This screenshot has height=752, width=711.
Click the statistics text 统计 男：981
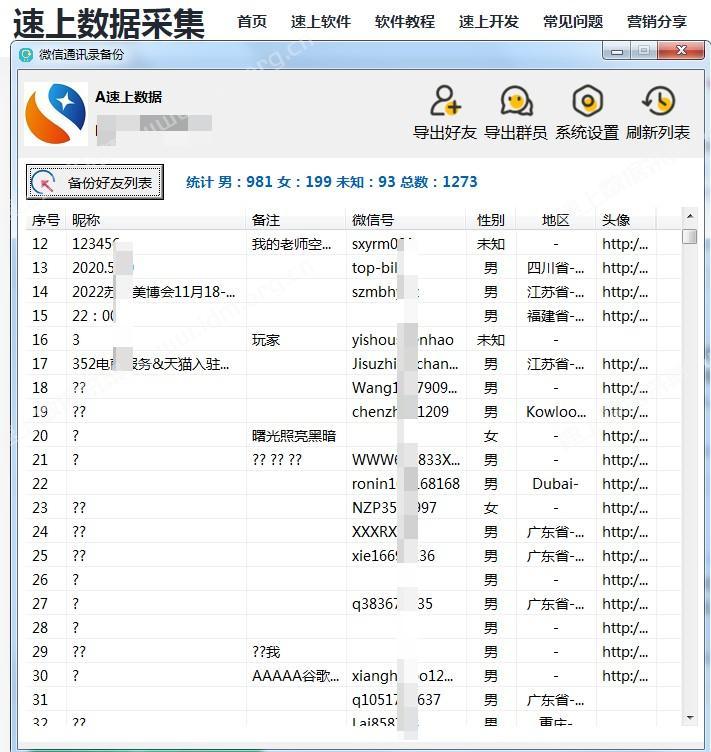(229, 182)
